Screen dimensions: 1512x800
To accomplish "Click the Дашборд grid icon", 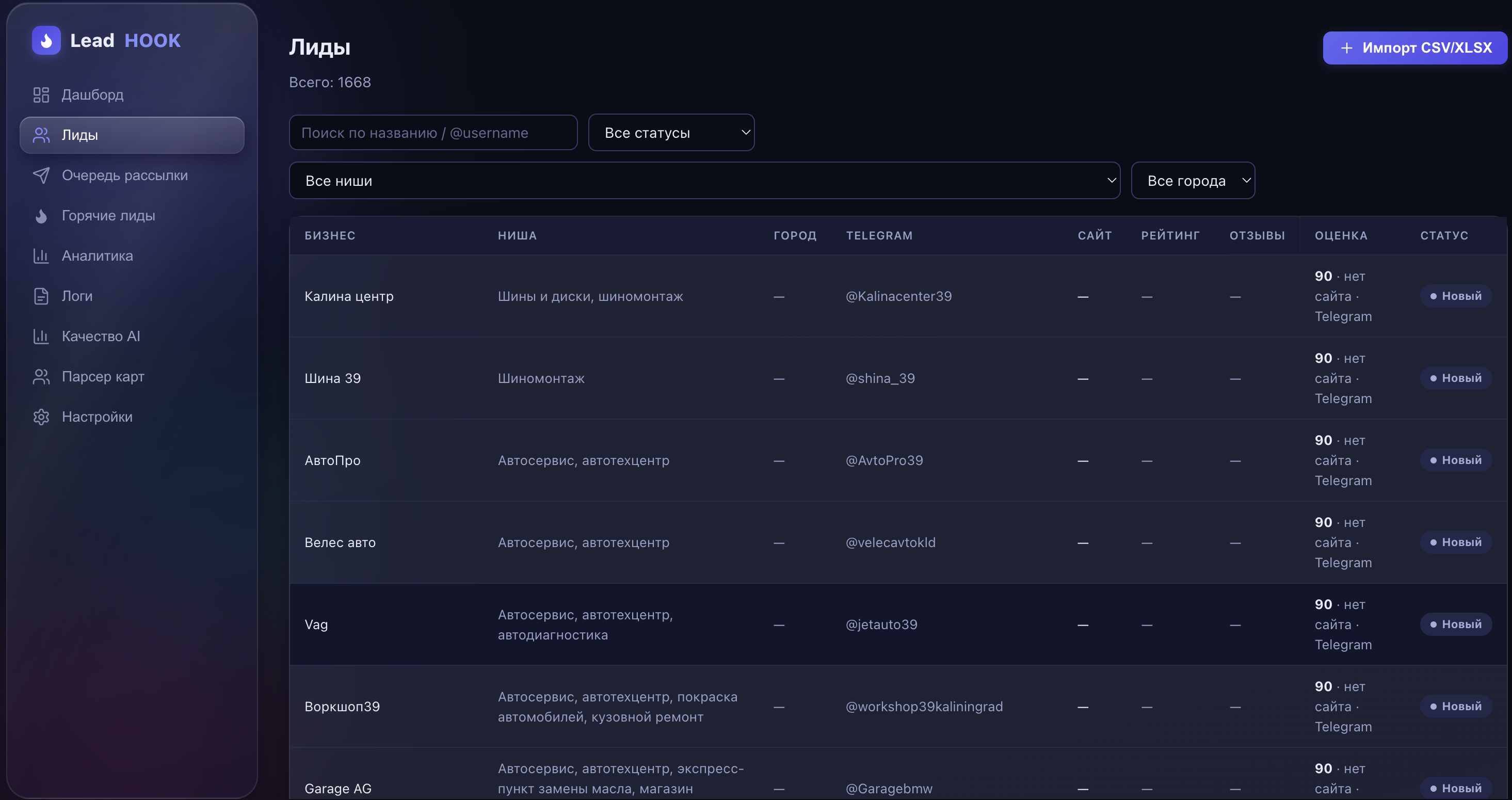I will (x=41, y=94).
